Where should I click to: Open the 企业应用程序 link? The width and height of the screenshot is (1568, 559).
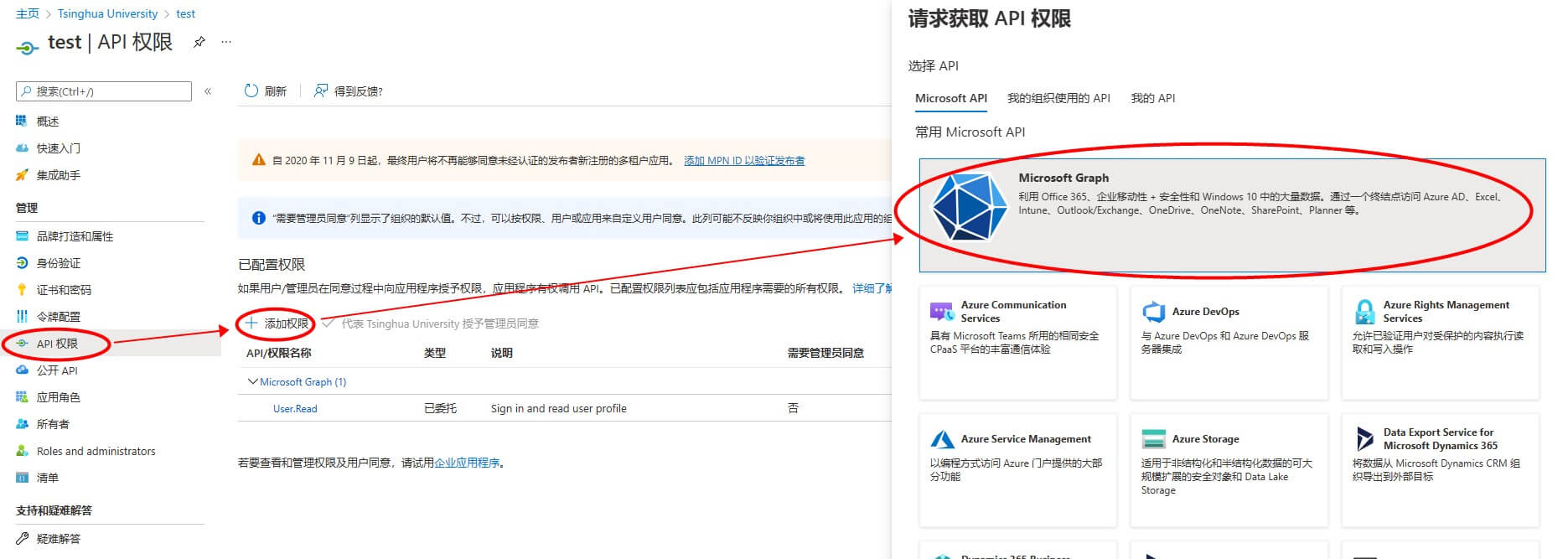point(467,463)
